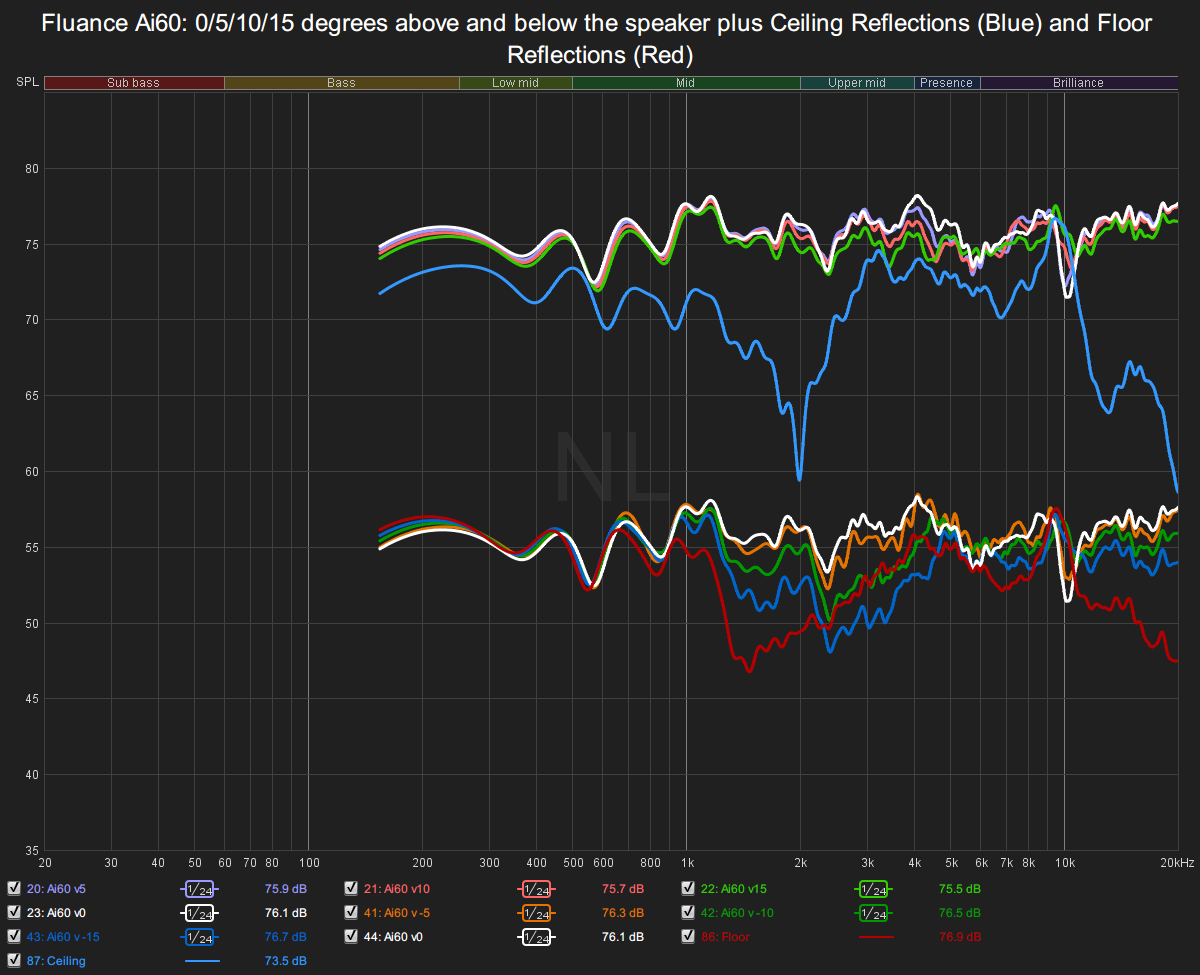1200x975 pixels.
Task: Toggle the 22: Ai60 v15 trace checkbox
Action: 688,888
